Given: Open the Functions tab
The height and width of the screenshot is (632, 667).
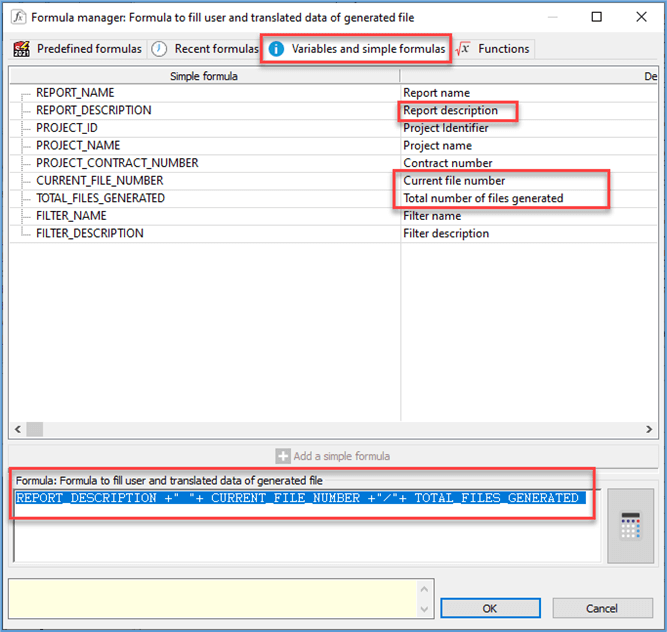Looking at the screenshot, I should tap(493, 49).
